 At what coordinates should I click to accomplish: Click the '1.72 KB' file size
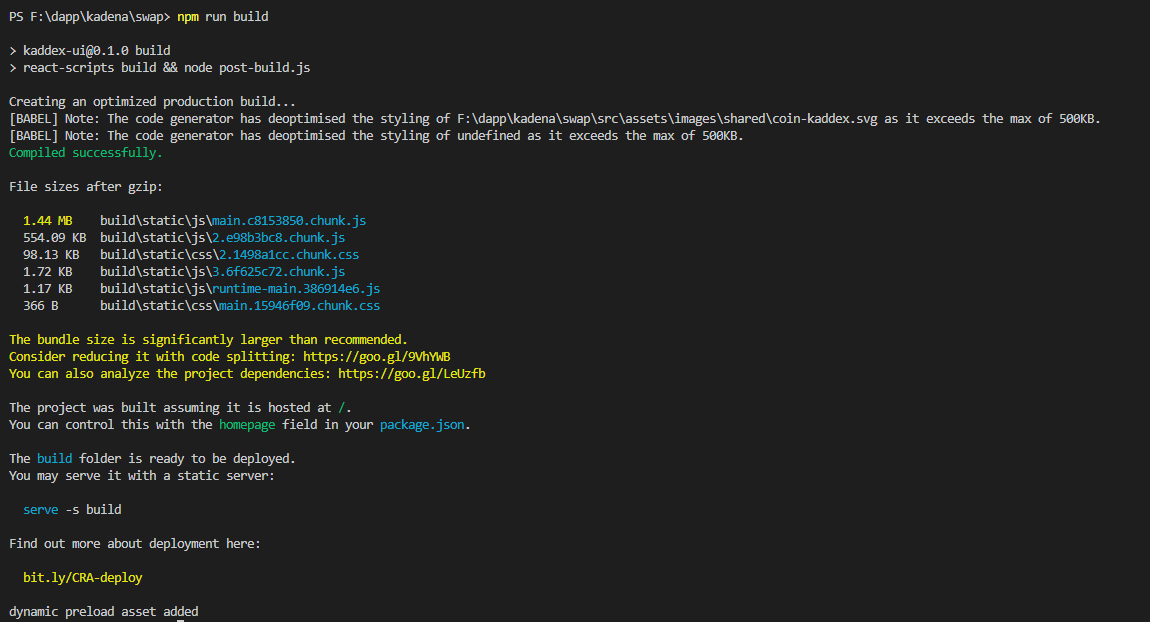(x=48, y=271)
